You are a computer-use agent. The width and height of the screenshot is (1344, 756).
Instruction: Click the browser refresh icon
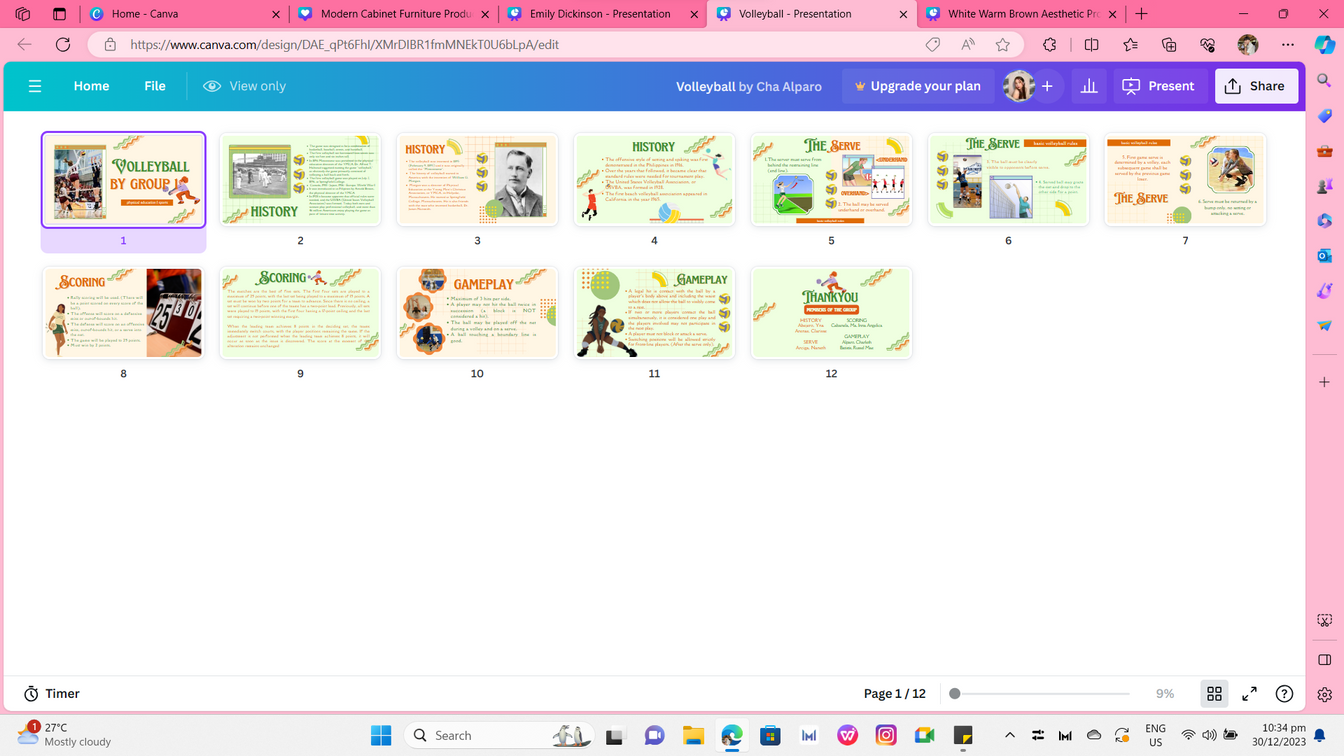pyautogui.click(x=63, y=44)
